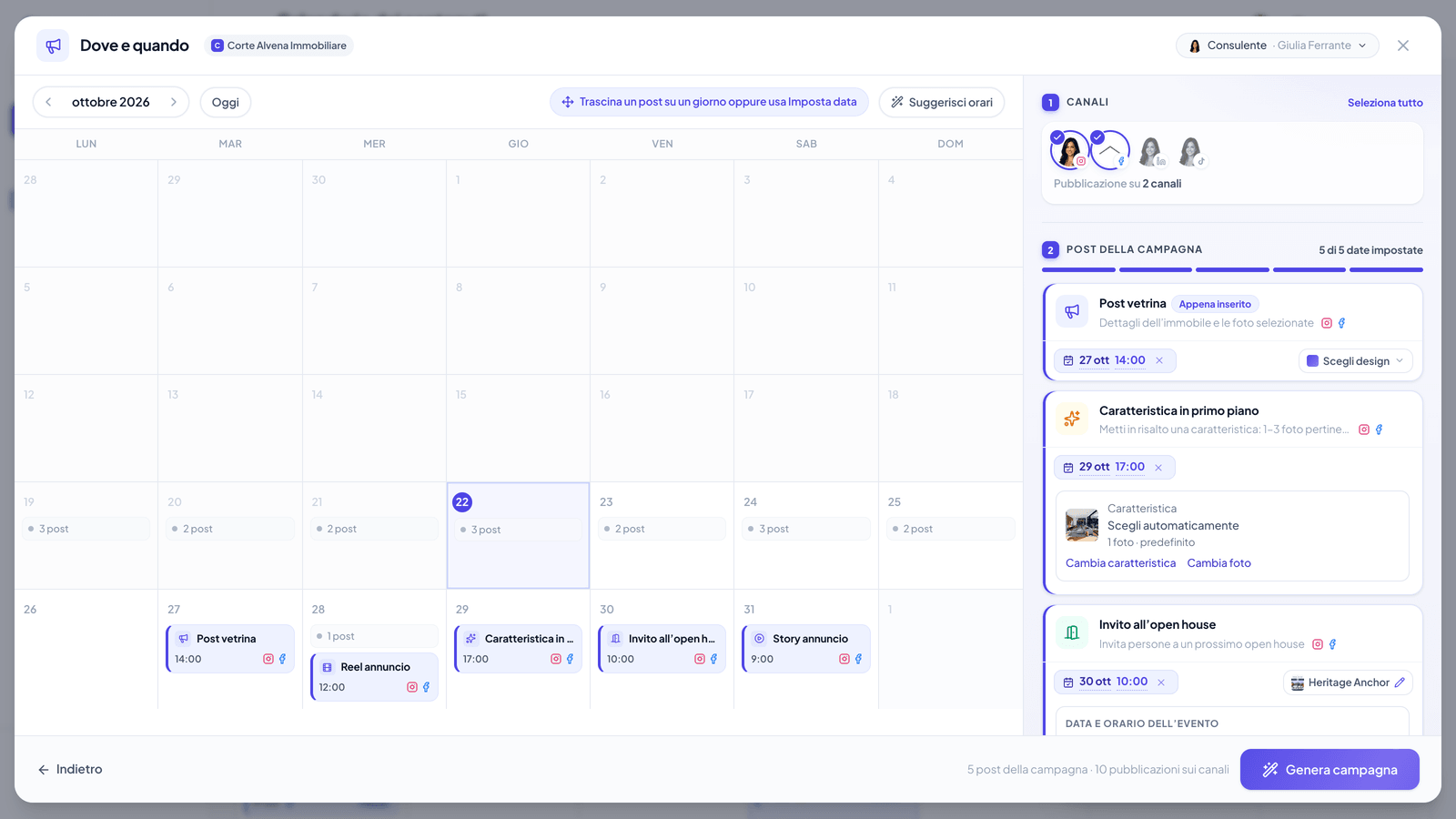Click Suggerisci orari button
Viewport: 1456px width, 819px height.
coord(942,102)
